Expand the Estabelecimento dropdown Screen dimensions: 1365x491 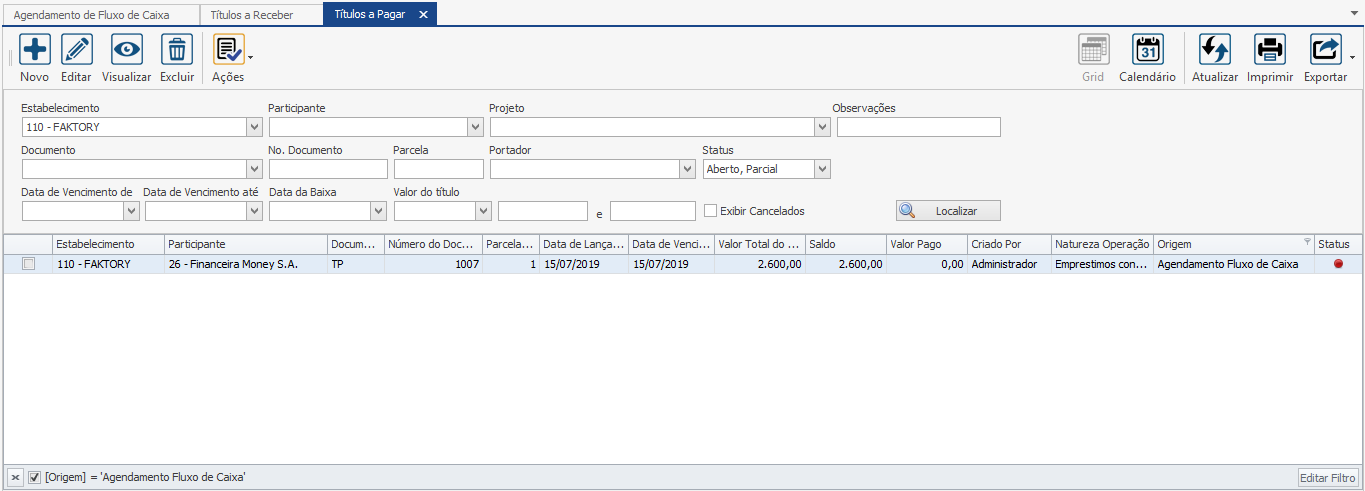[254, 127]
